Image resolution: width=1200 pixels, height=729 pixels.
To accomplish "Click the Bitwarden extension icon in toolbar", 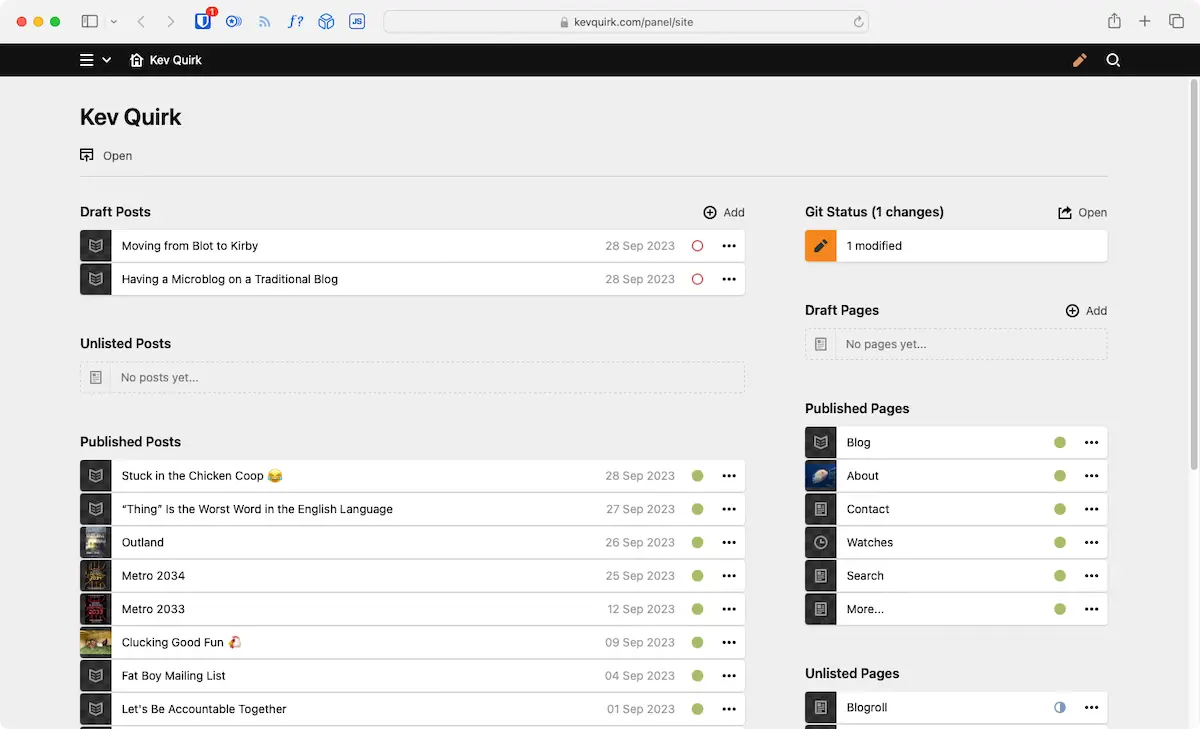I will point(203,21).
